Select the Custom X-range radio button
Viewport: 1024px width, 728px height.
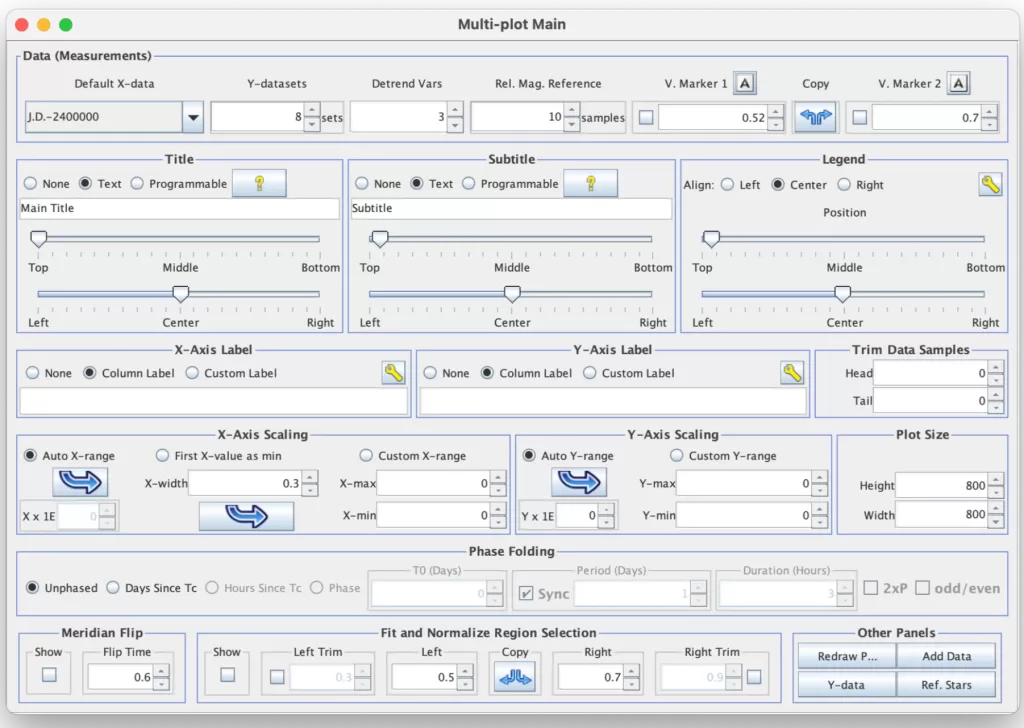(366, 456)
